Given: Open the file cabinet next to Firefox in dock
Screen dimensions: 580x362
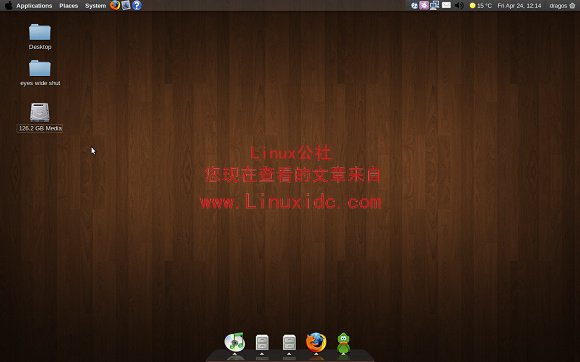Looking at the screenshot, I should pyautogui.click(x=289, y=342).
